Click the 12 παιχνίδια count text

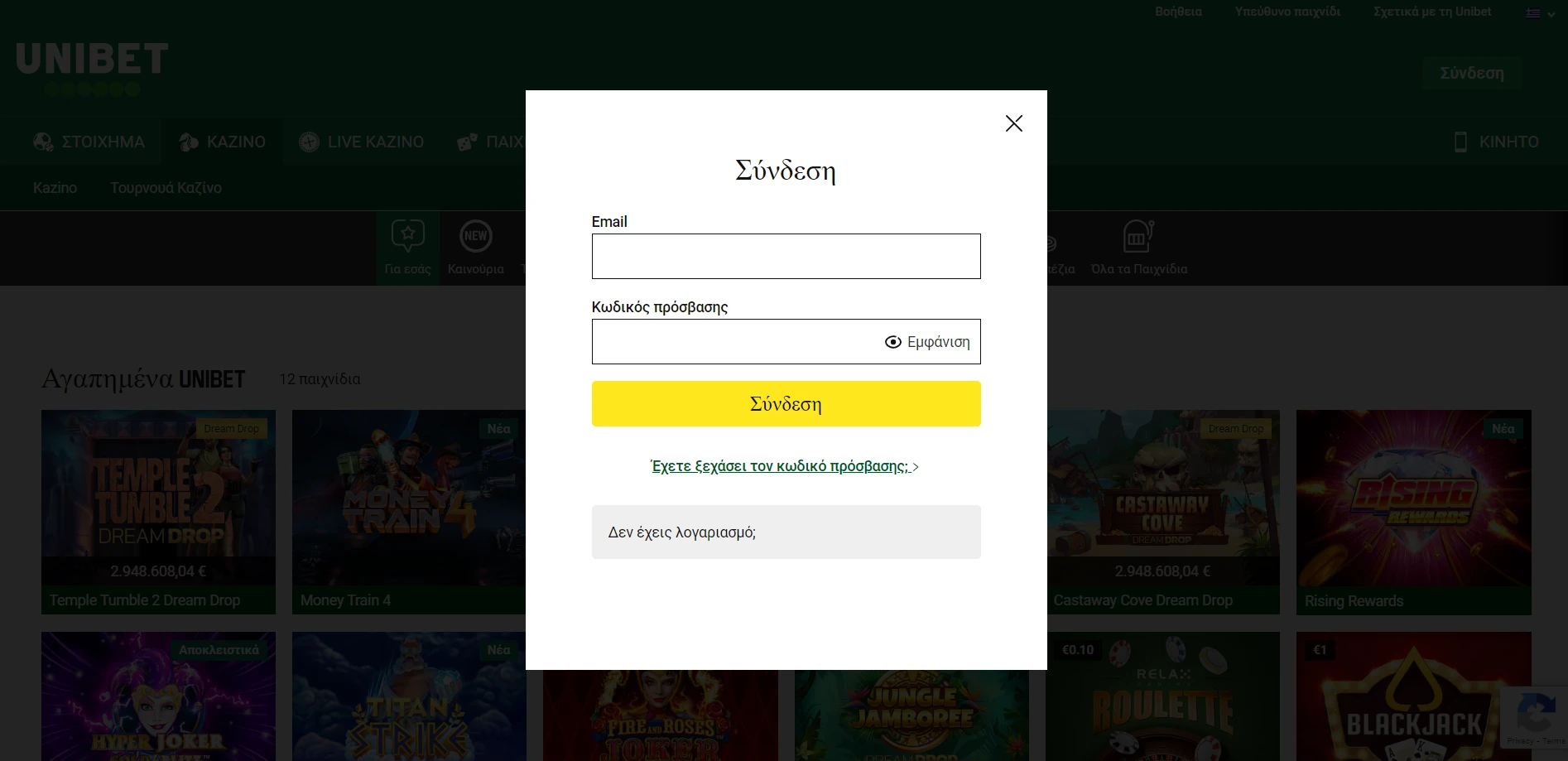(320, 379)
